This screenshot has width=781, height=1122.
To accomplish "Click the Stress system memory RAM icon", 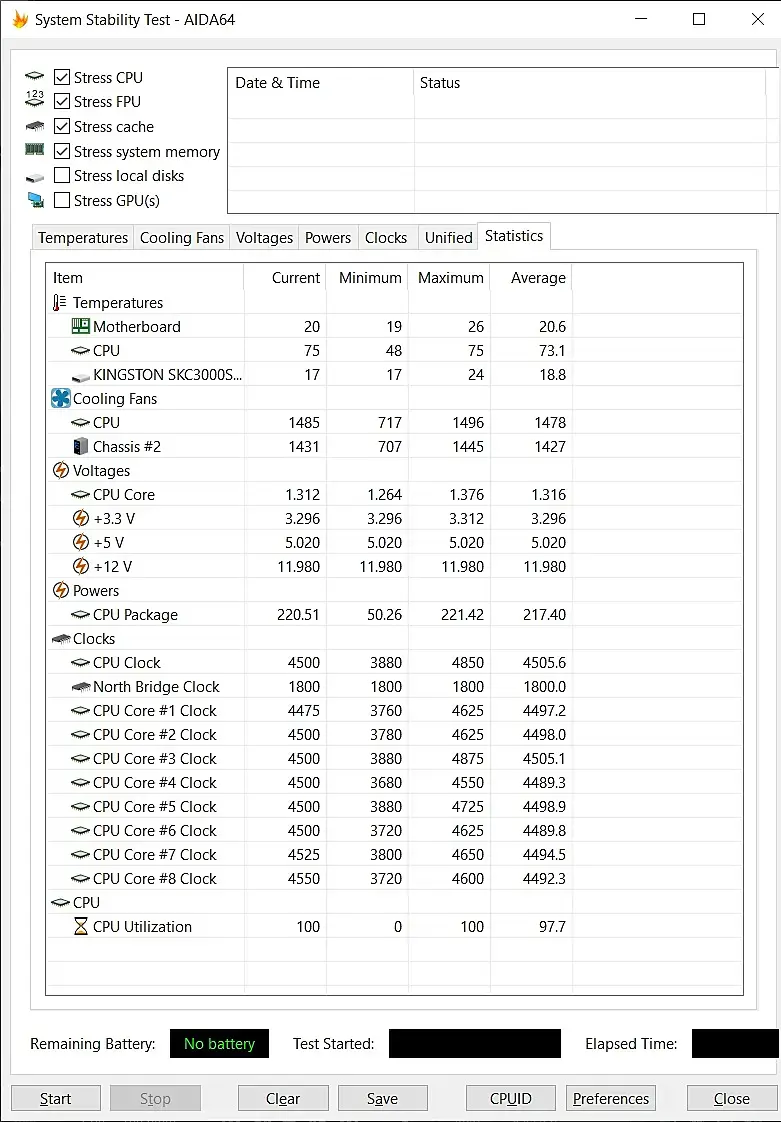I will click(34, 150).
